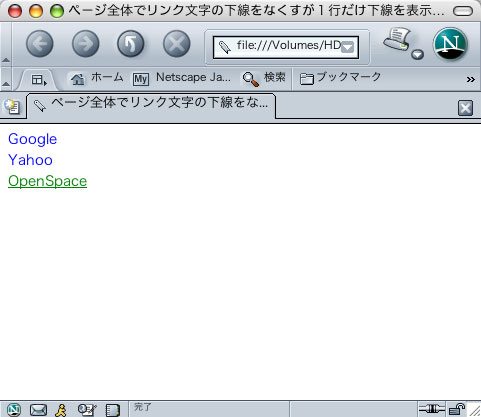Click the file:///Volumes/HD address field
The height and width of the screenshot is (417, 481).
(286, 47)
